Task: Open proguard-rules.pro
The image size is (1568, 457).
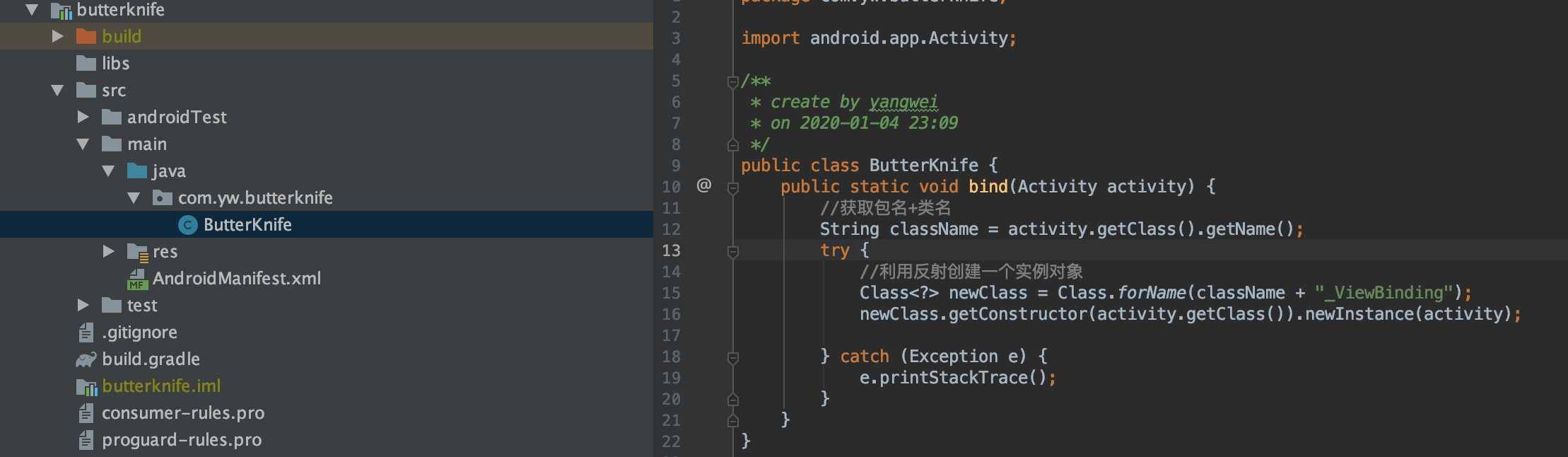Action: (182, 440)
